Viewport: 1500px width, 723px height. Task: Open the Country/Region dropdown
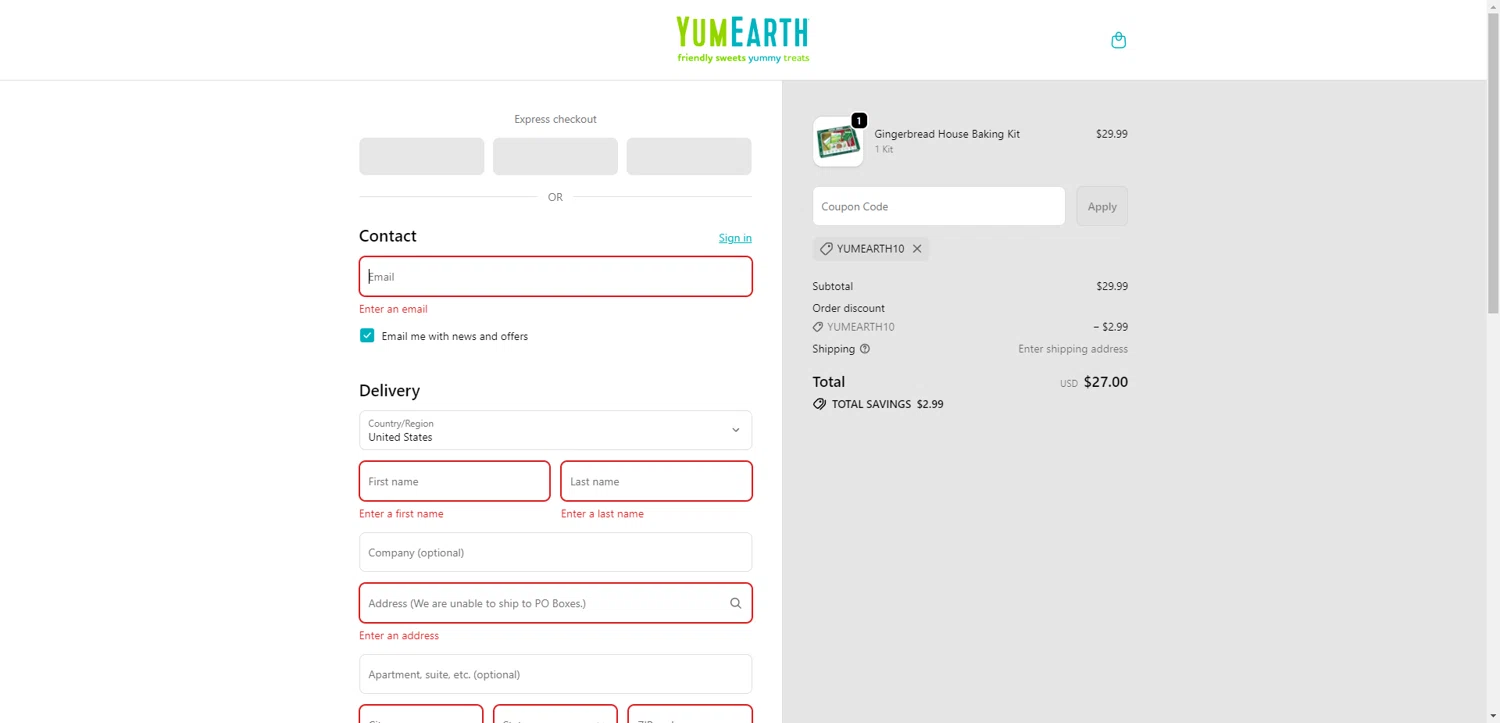coord(555,430)
